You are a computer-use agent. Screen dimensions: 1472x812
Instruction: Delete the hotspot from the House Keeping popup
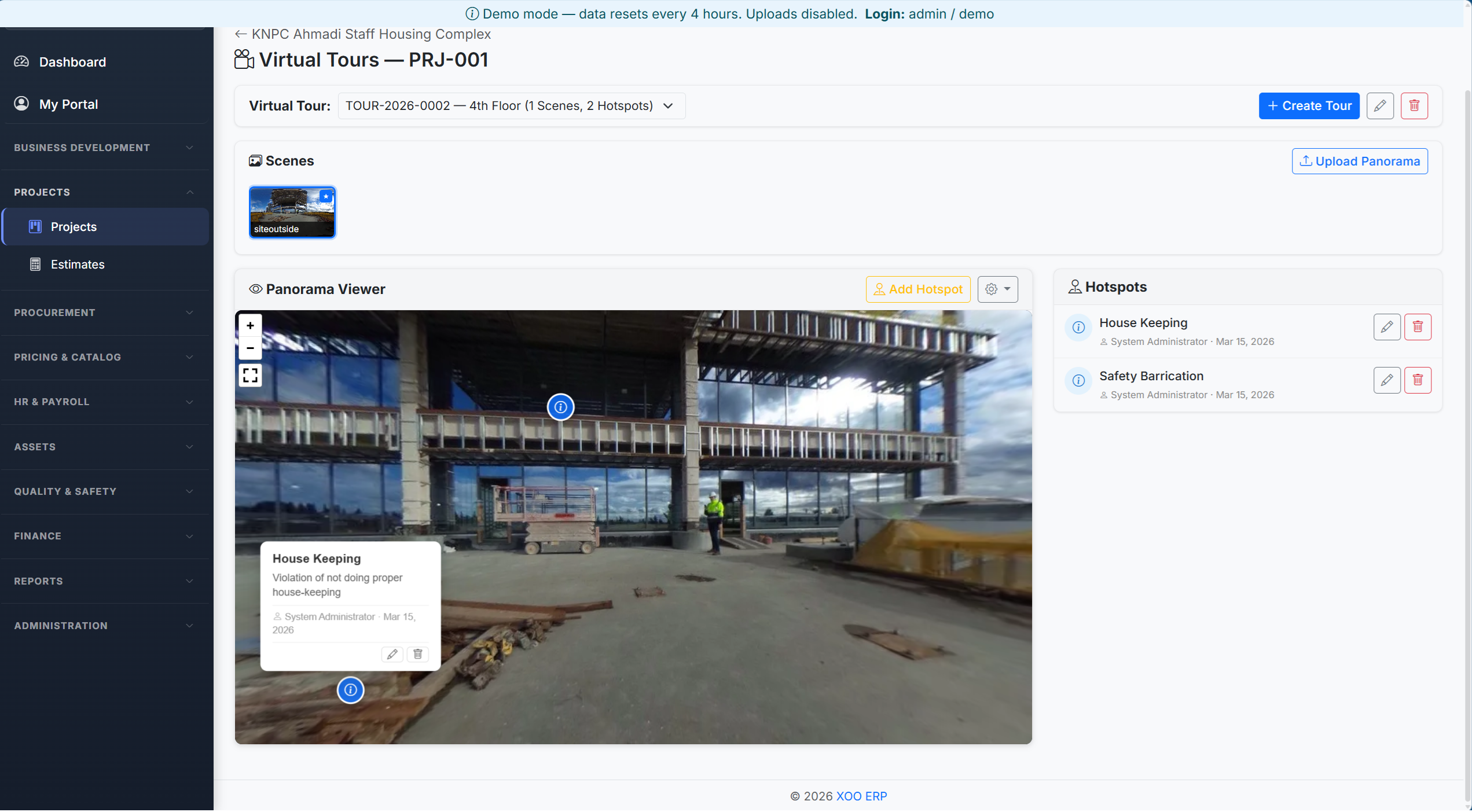(417, 654)
